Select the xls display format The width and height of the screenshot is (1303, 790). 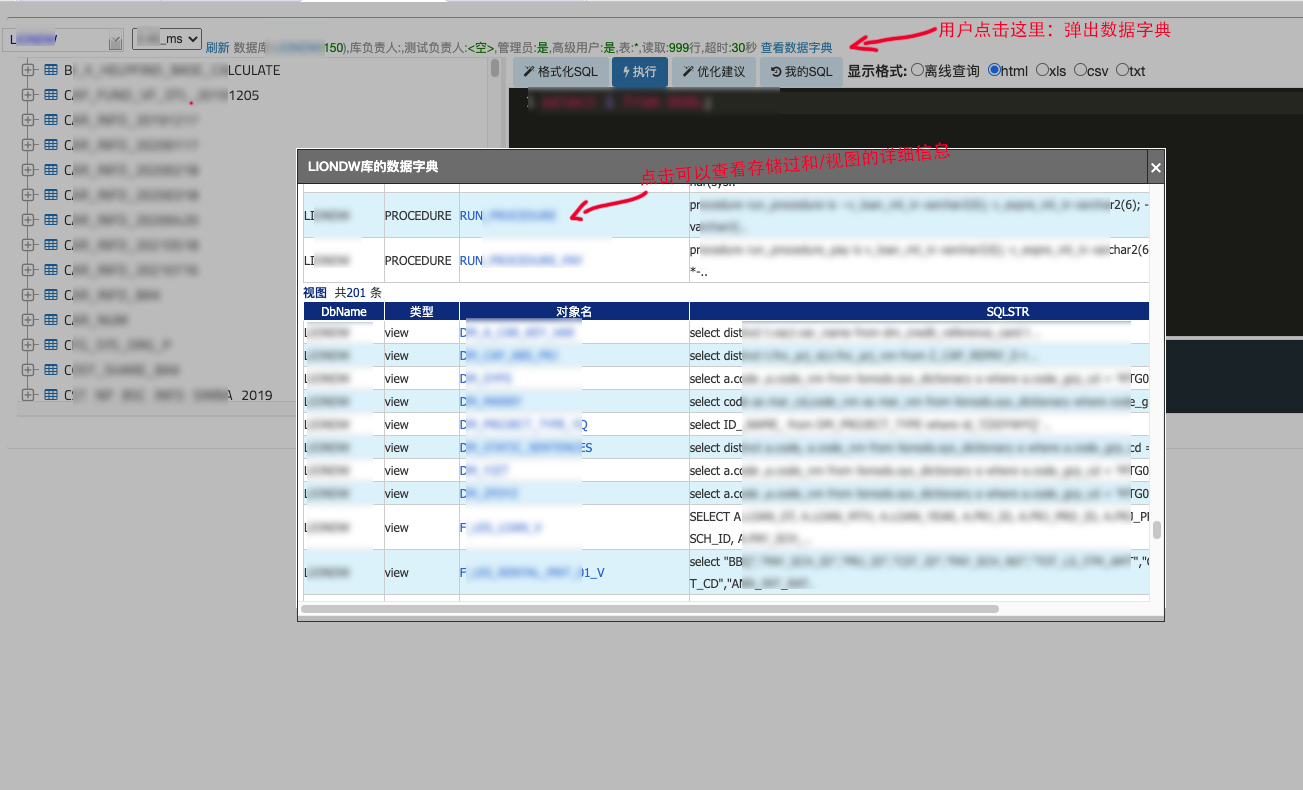(1042, 71)
